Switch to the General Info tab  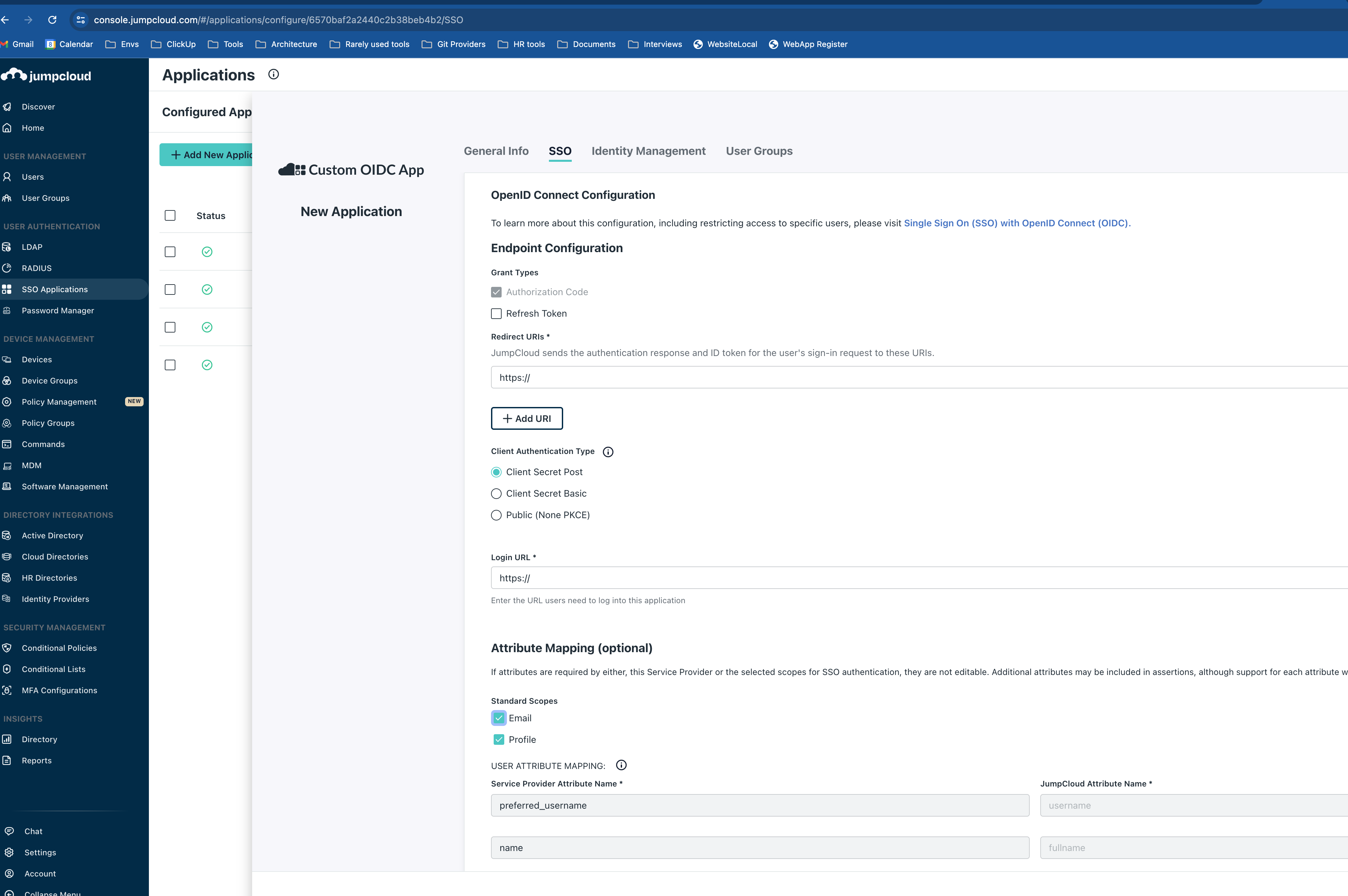tap(496, 151)
